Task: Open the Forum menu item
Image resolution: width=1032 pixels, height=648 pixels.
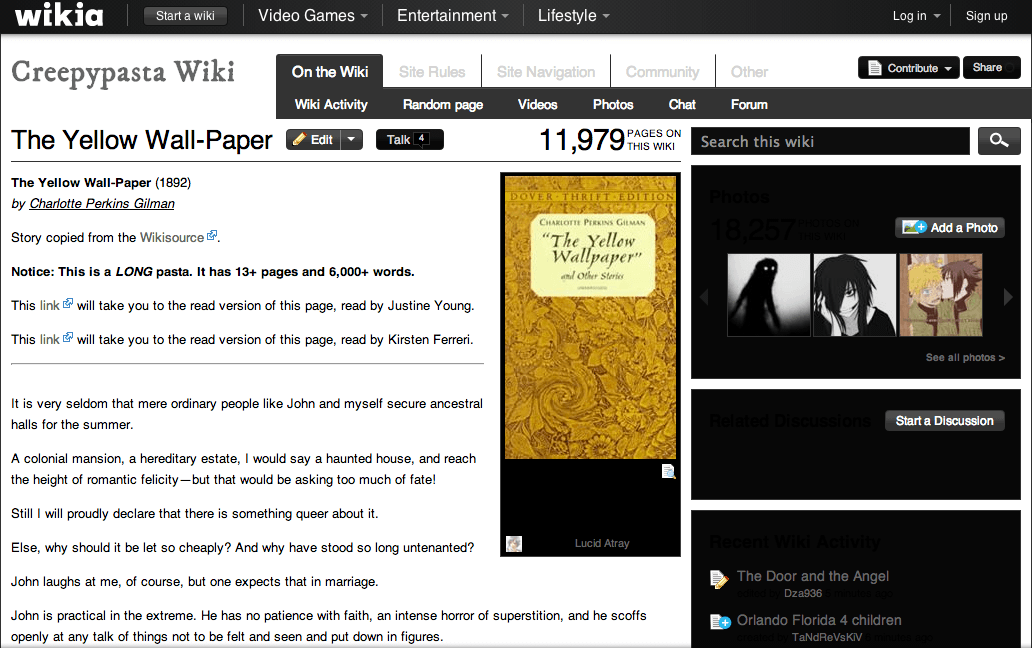Action: pos(749,105)
